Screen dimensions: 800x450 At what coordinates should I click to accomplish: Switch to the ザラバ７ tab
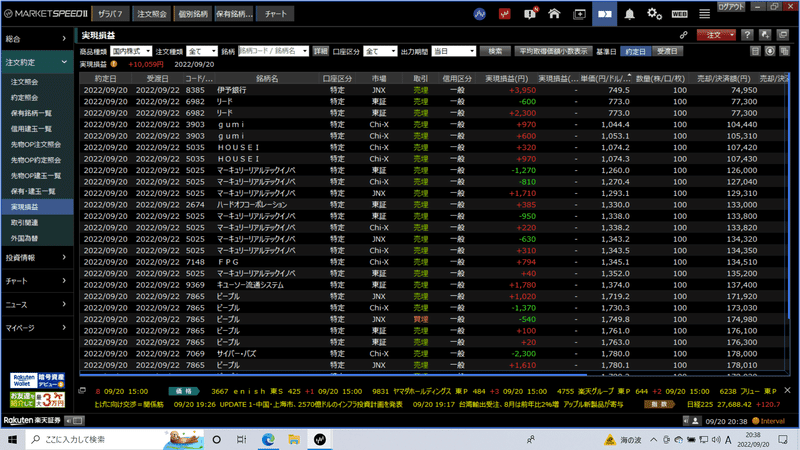click(x=110, y=14)
